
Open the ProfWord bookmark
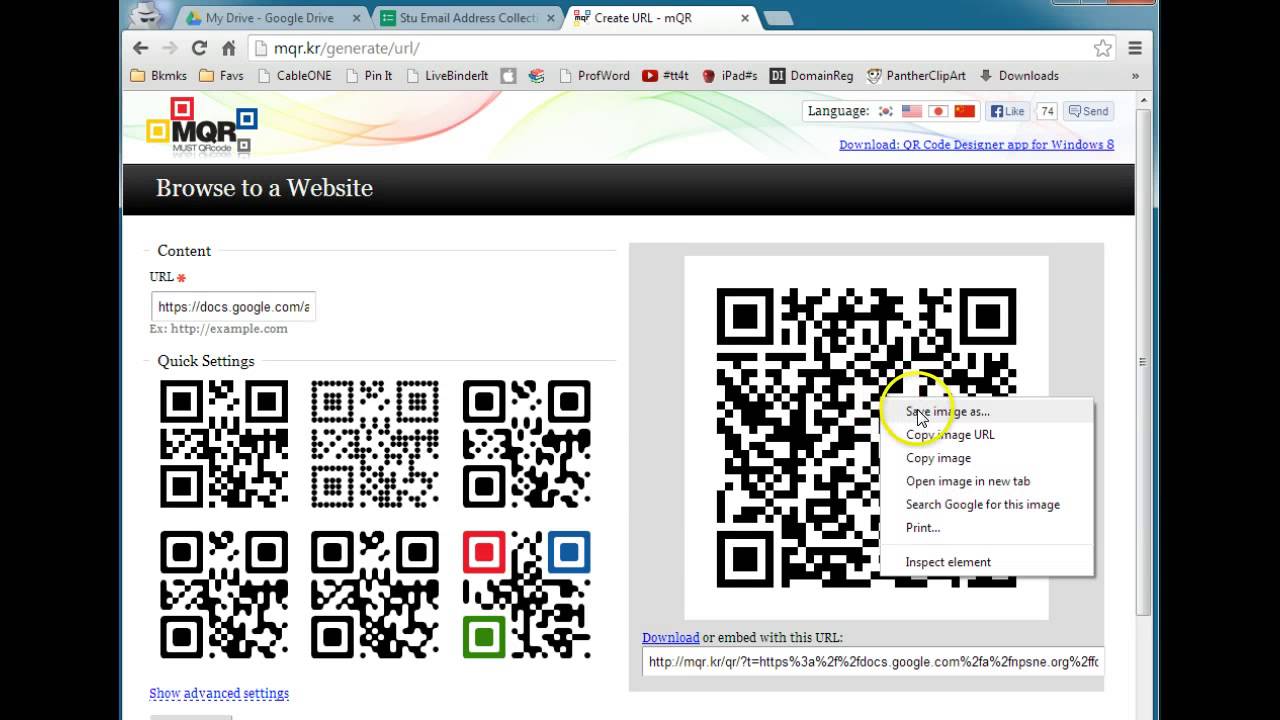594,76
